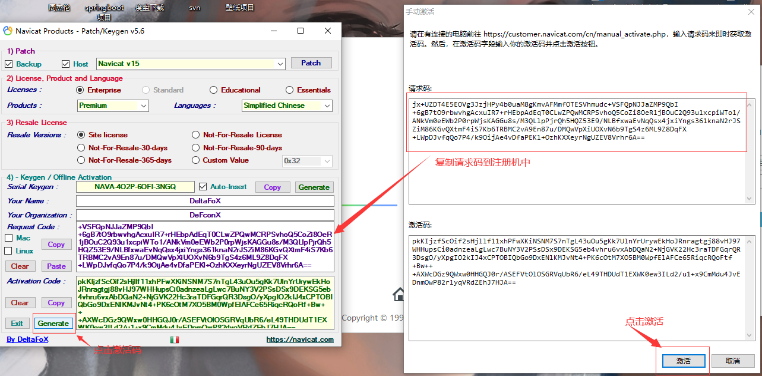Click inside the keygen Activation Code box
The width and height of the screenshot is (762, 376).
(x=205, y=302)
